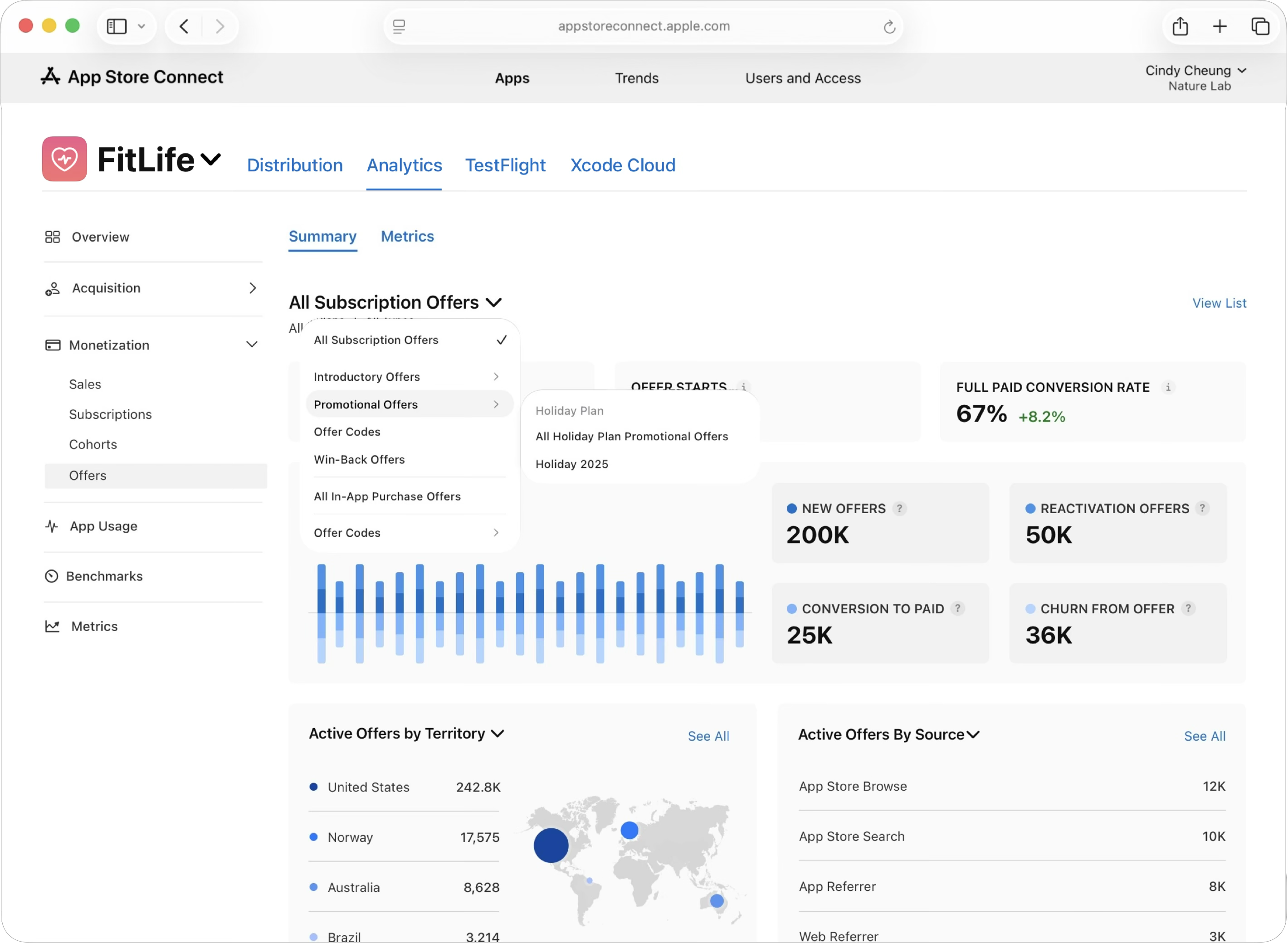Choose Holiday 2025 from the submenu

tap(571, 464)
